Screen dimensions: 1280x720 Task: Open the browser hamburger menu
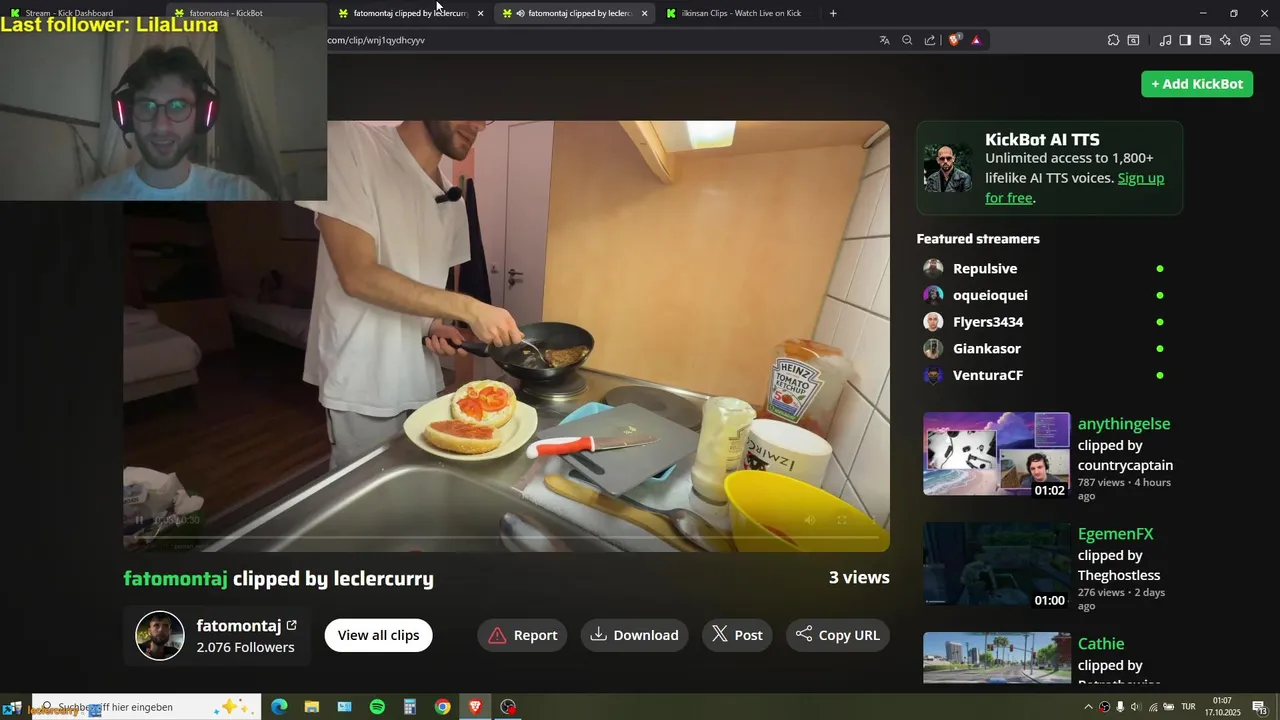click(1265, 40)
